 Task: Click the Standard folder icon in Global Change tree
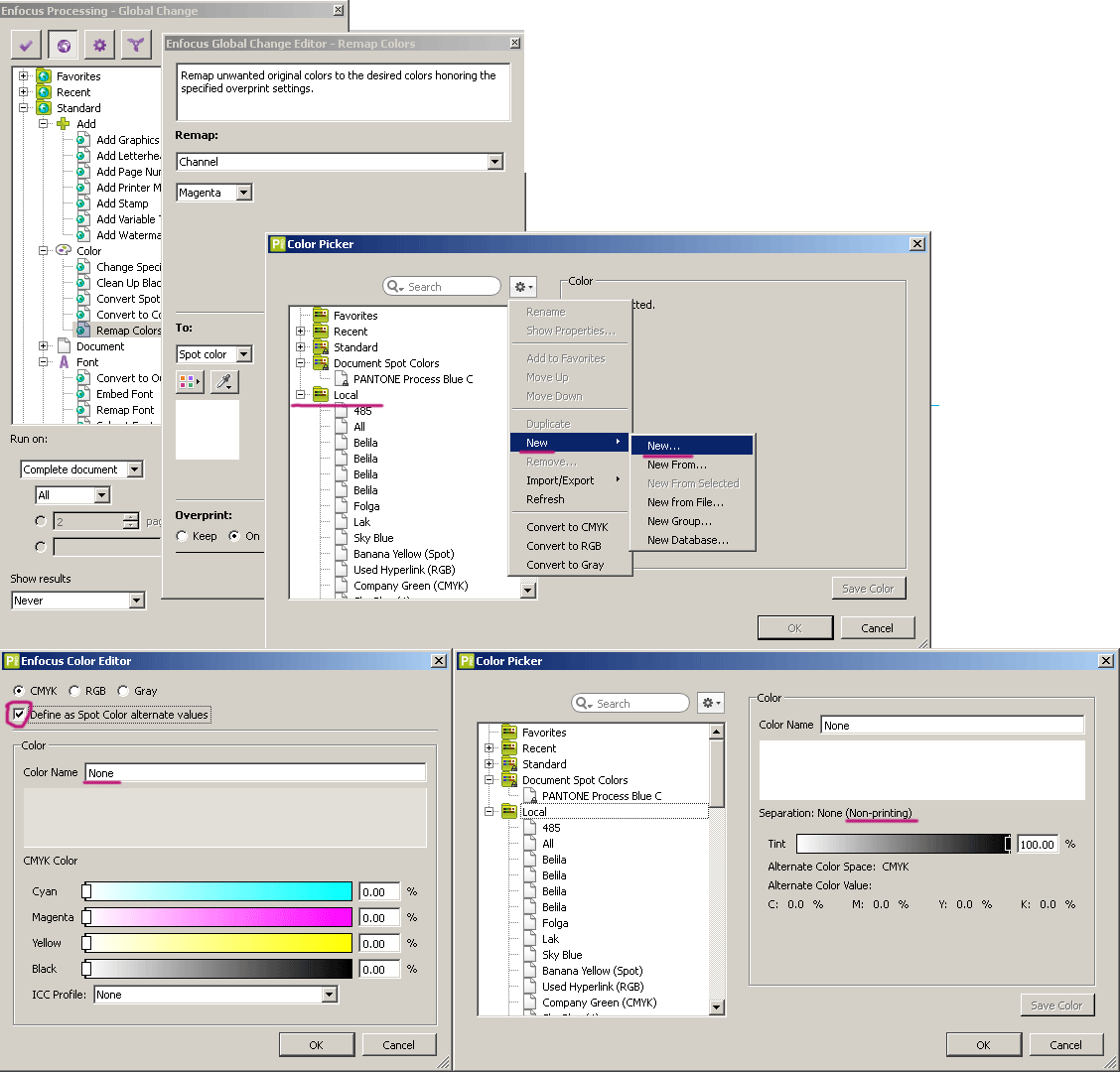click(45, 108)
